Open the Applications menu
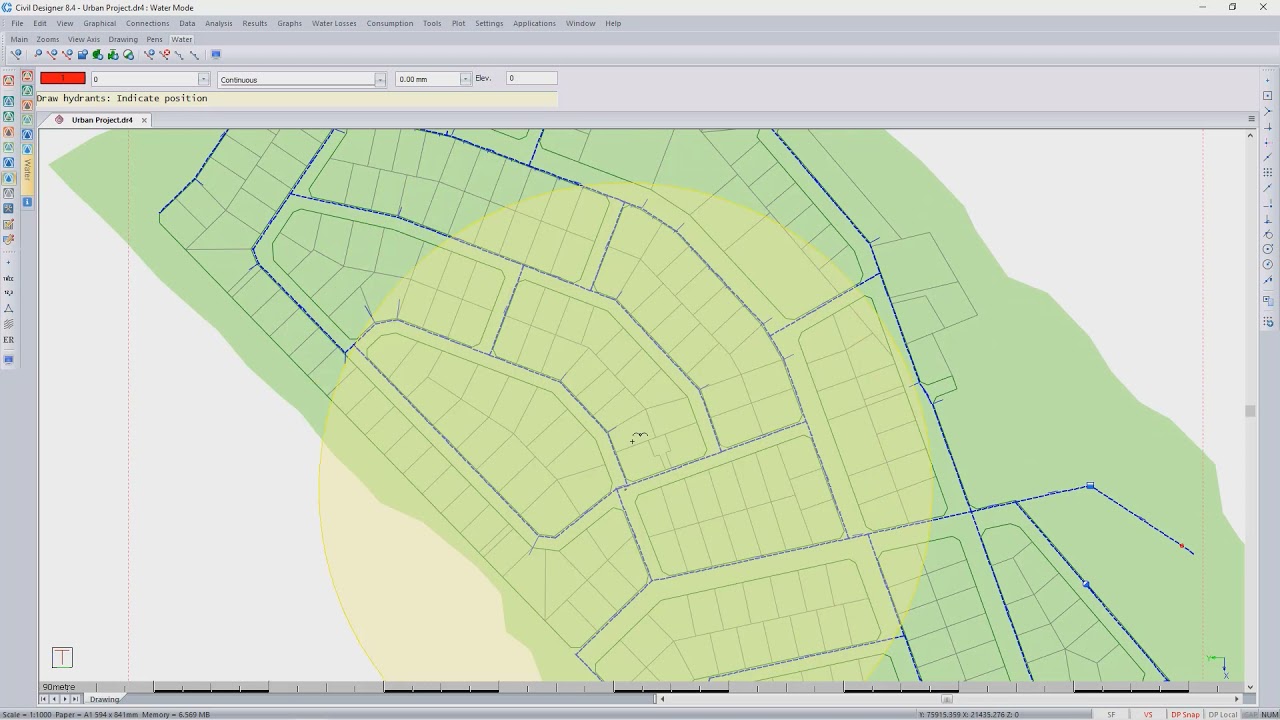Screen dimensions: 1280x720 click(x=534, y=23)
